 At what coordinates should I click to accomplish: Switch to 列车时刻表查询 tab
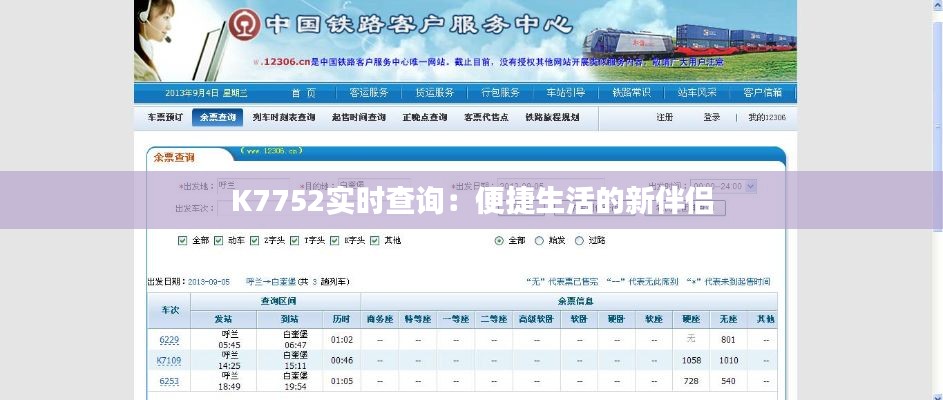coord(284,118)
